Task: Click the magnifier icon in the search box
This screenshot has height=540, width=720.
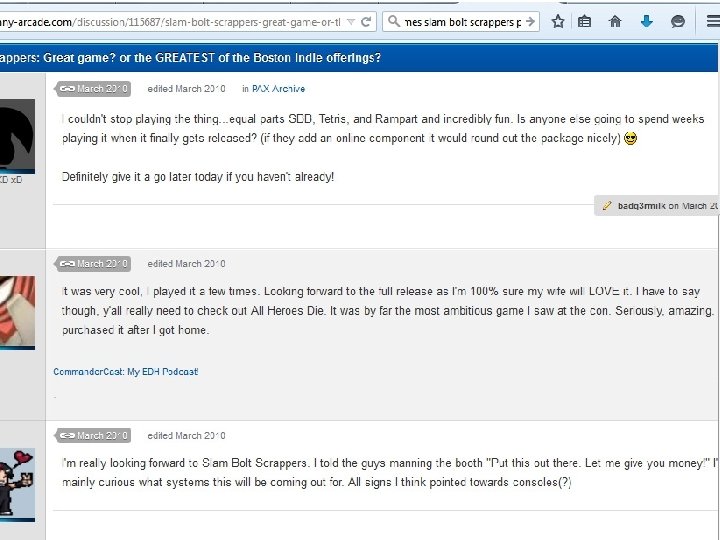Action: 394,22
